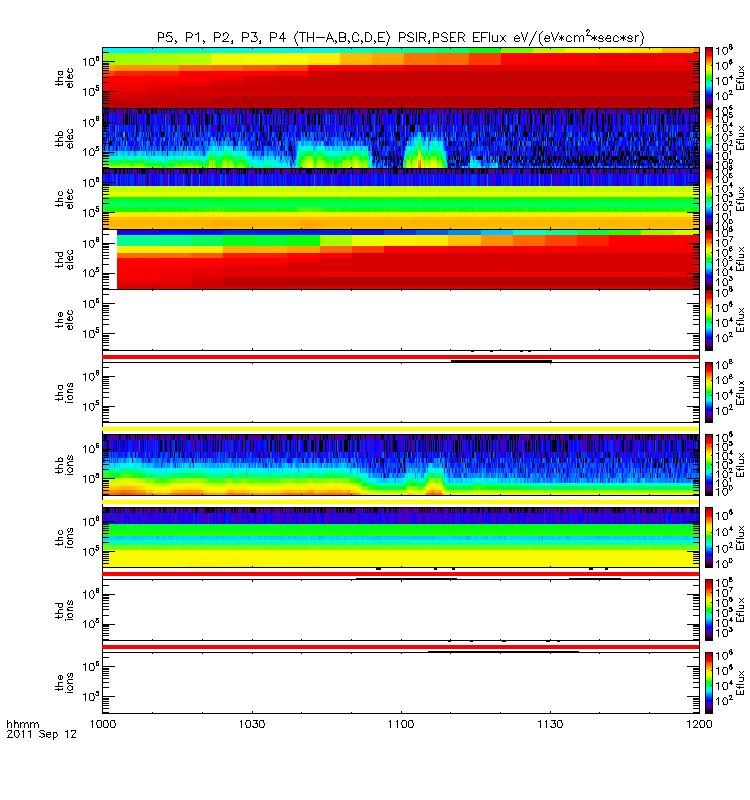Click the "thc elec" axis label

tap(64, 199)
